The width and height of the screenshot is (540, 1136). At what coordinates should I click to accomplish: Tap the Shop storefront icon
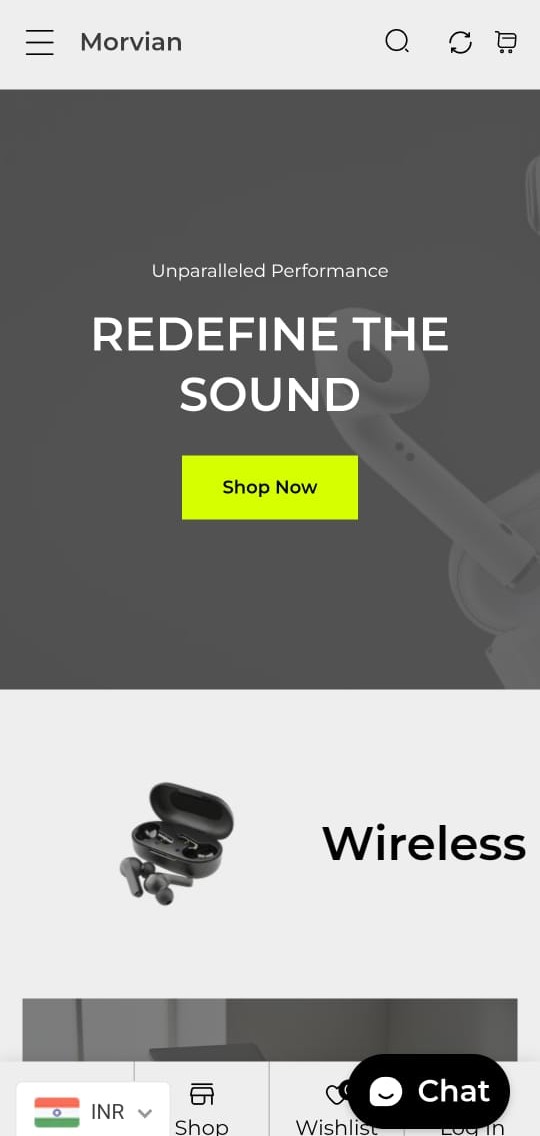click(x=202, y=1093)
